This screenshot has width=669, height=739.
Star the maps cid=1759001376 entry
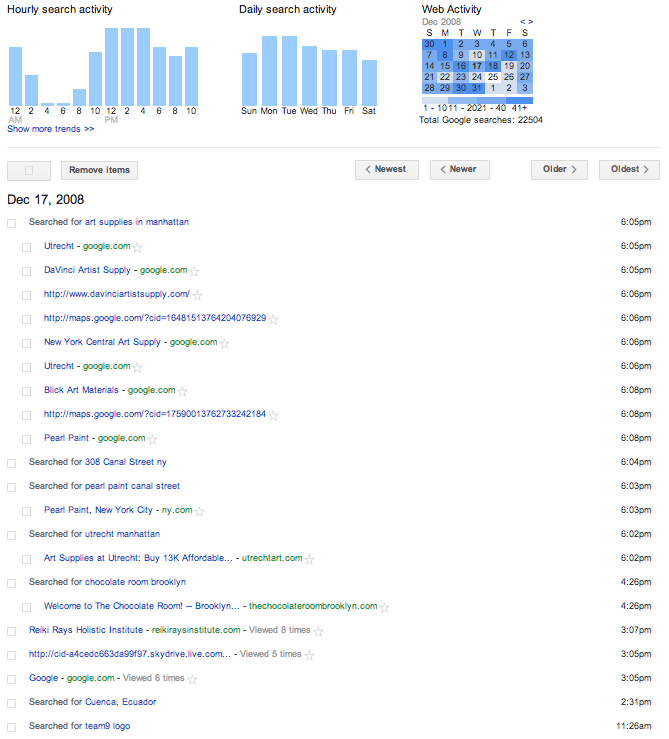tap(273, 415)
